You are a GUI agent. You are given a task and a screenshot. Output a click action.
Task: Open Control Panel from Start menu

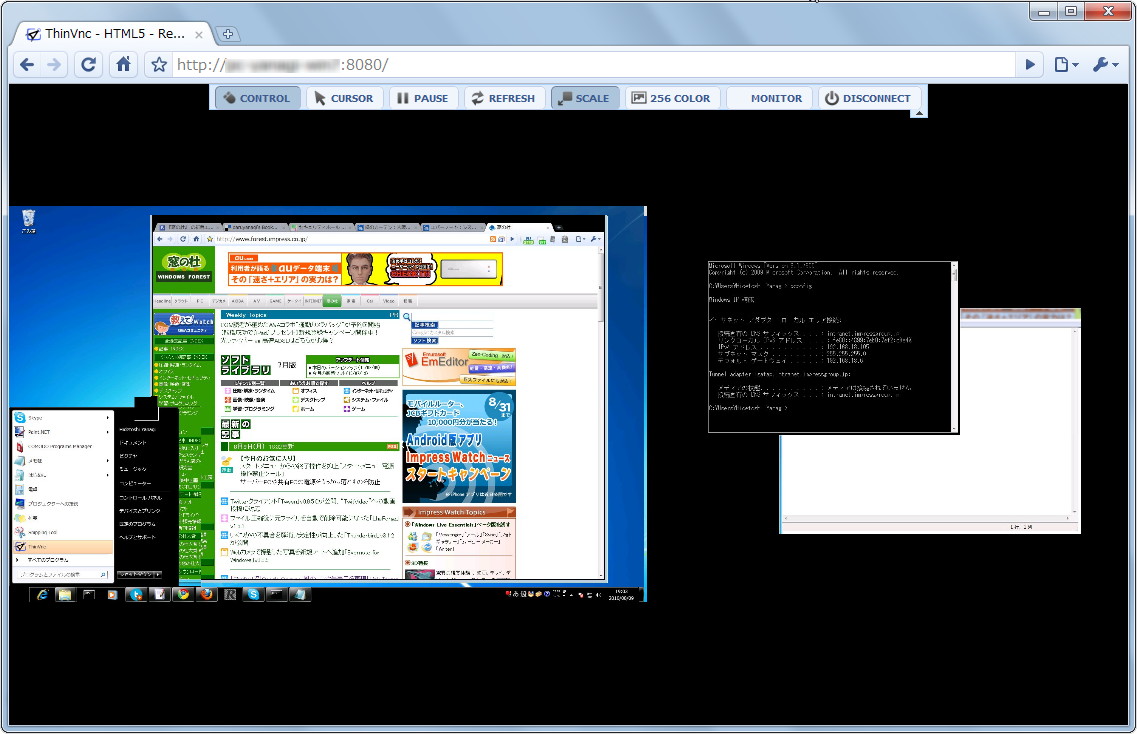[x=141, y=498]
